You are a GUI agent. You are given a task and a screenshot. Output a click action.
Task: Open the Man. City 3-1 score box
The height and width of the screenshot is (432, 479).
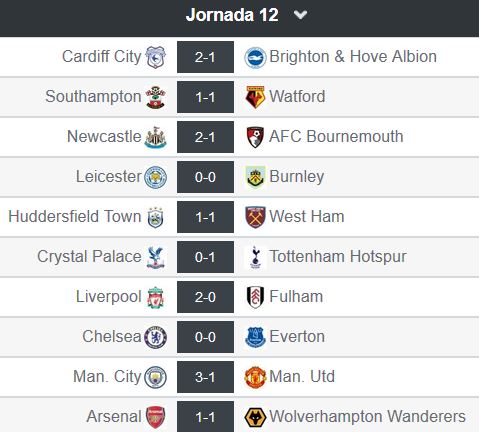(205, 377)
